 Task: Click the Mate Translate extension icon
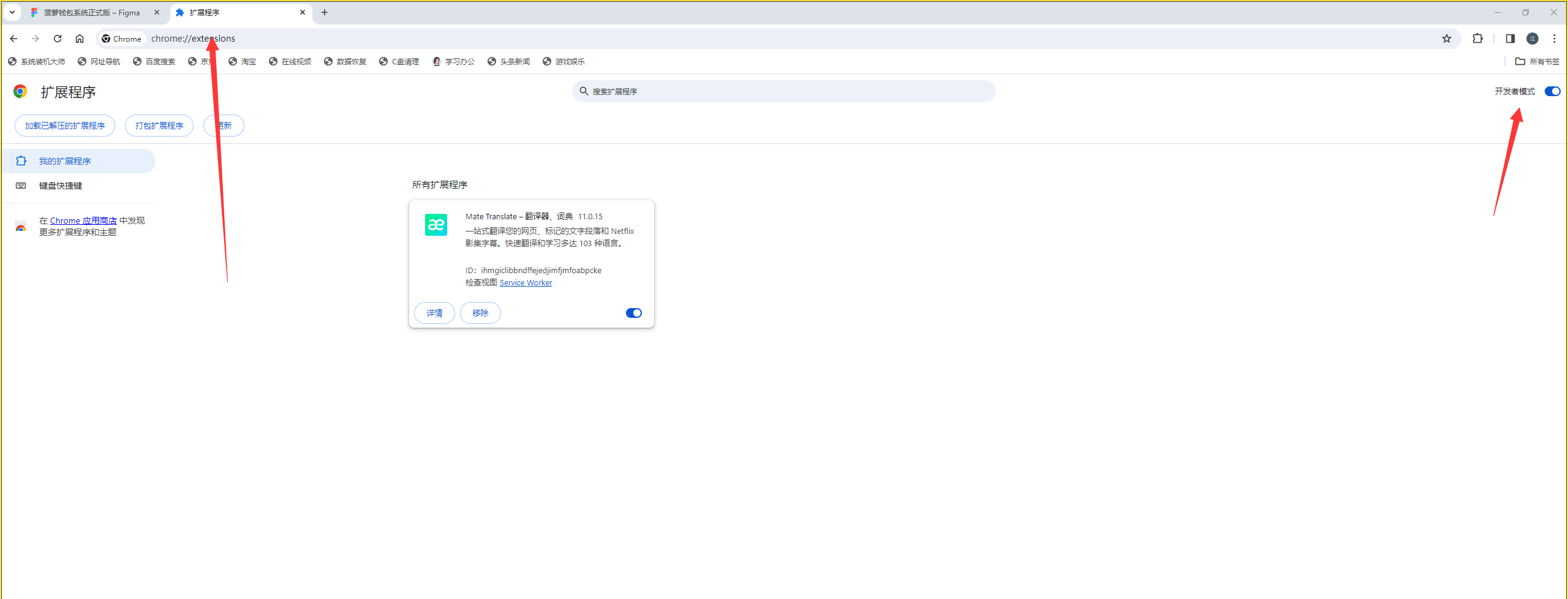coord(436,225)
